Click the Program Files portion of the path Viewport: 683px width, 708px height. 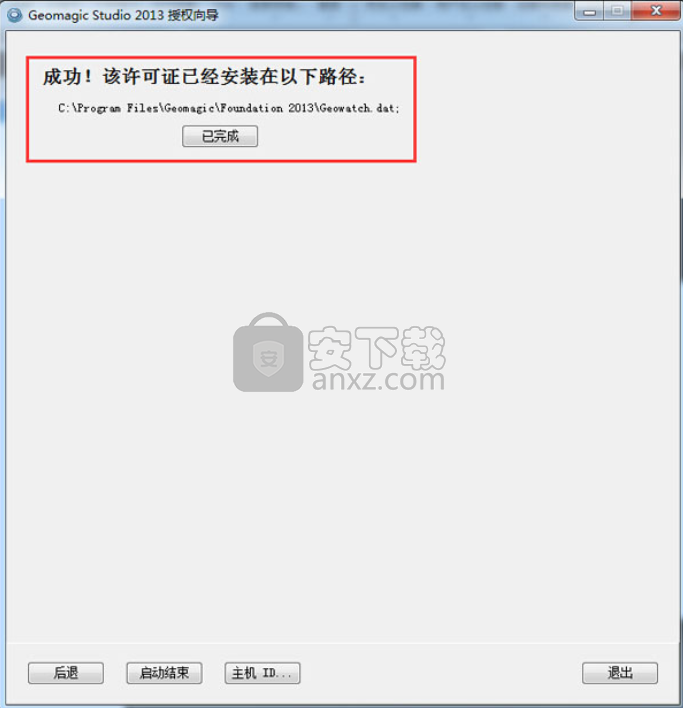click(118, 108)
